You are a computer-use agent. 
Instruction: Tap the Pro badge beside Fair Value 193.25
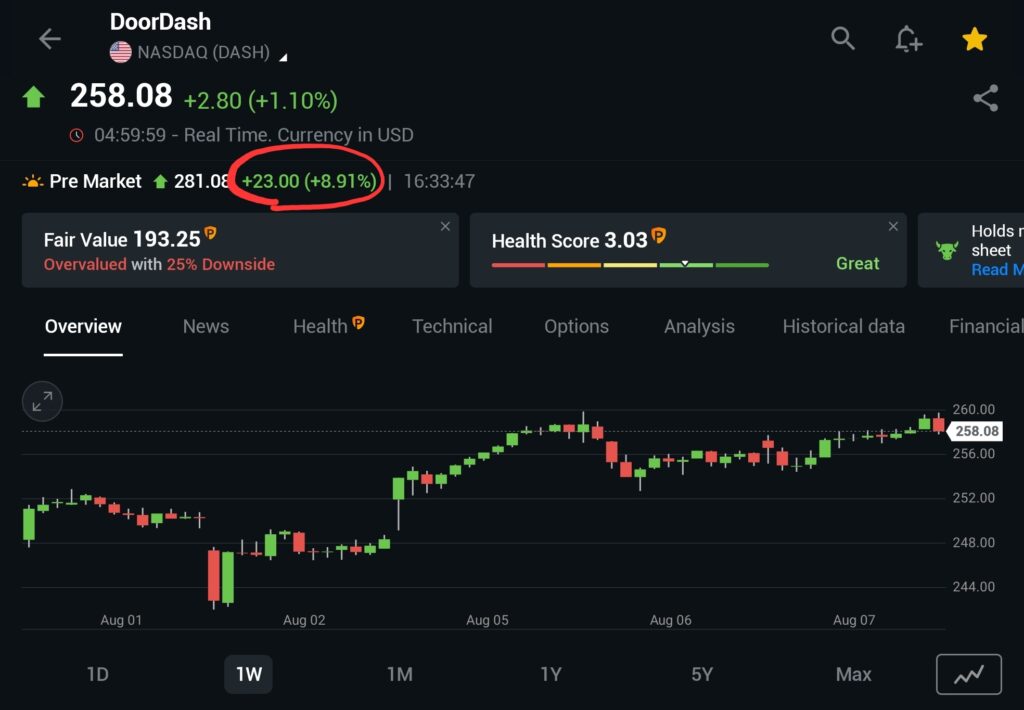point(210,233)
